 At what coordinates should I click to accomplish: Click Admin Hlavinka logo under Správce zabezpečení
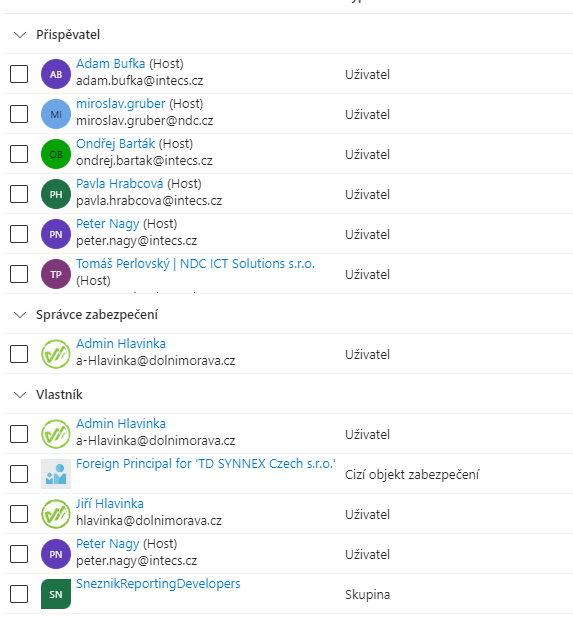pyautogui.click(x=56, y=354)
